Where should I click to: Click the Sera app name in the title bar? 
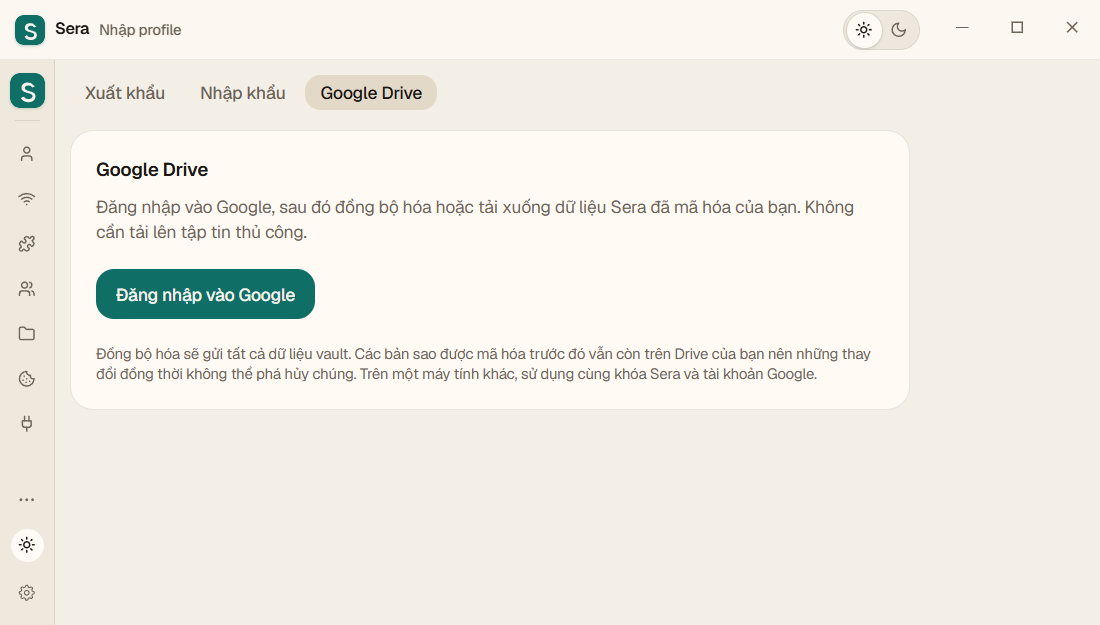click(72, 29)
